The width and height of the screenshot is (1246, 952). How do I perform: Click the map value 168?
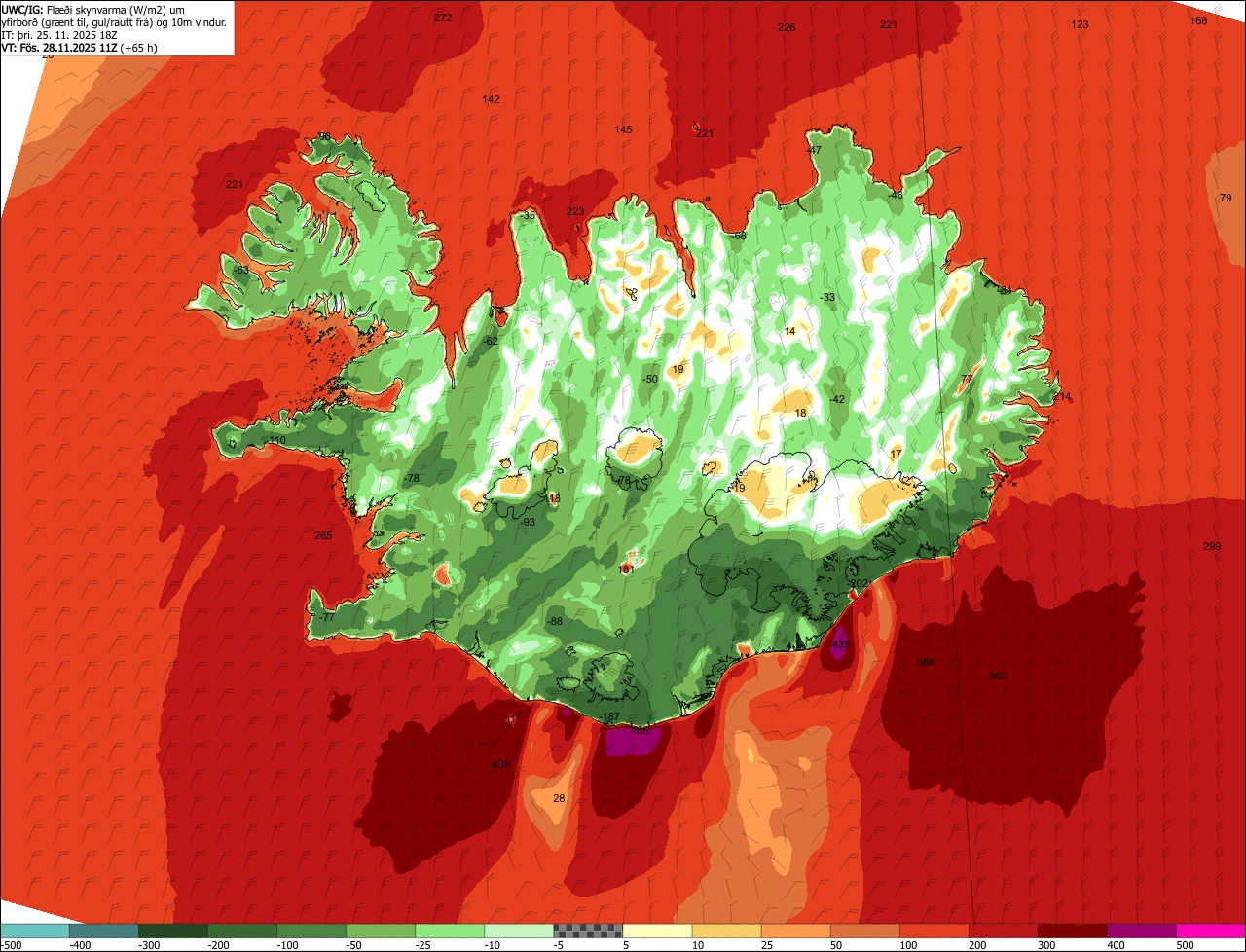coord(1198,20)
